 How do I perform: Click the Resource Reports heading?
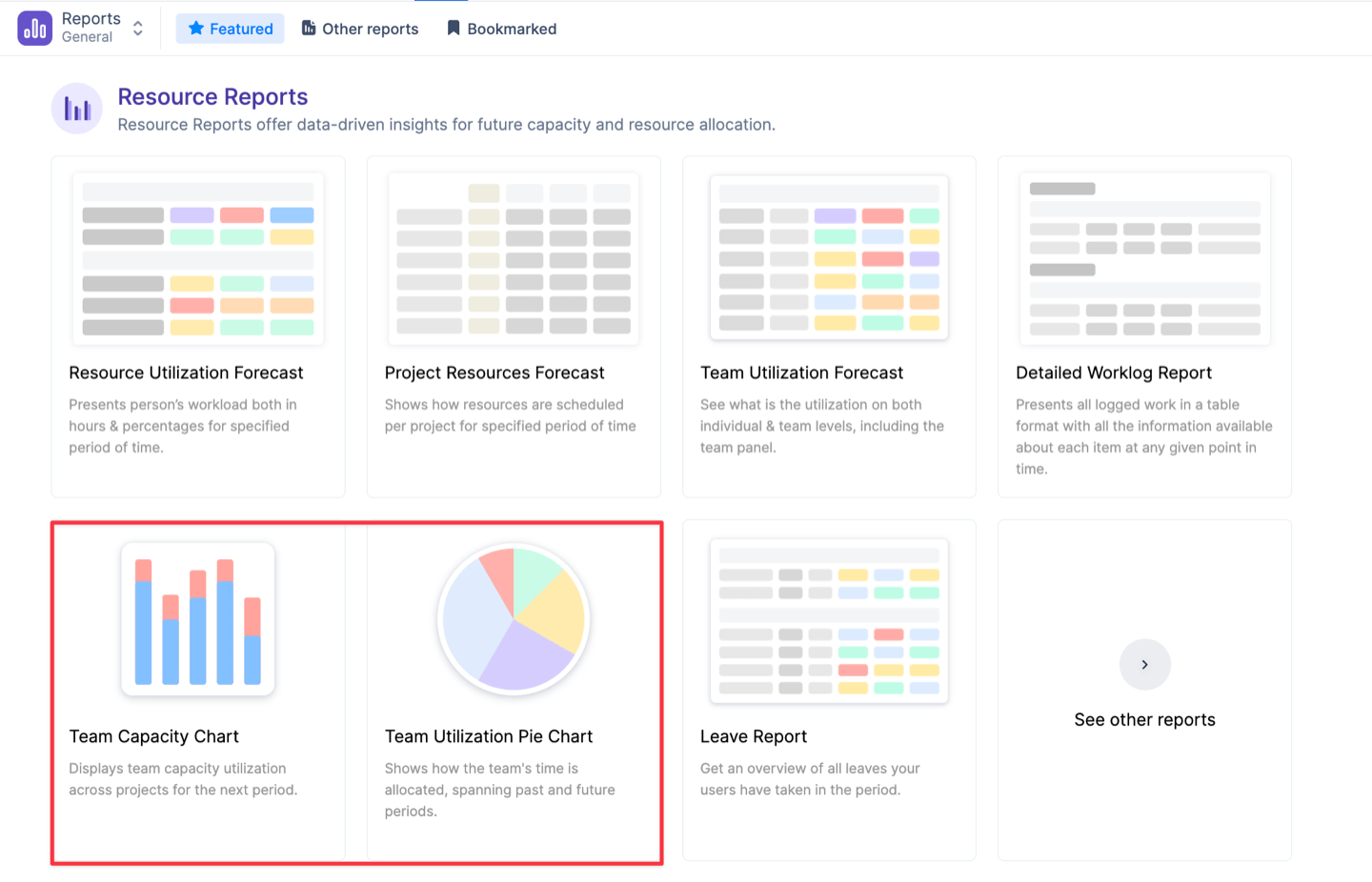[212, 97]
